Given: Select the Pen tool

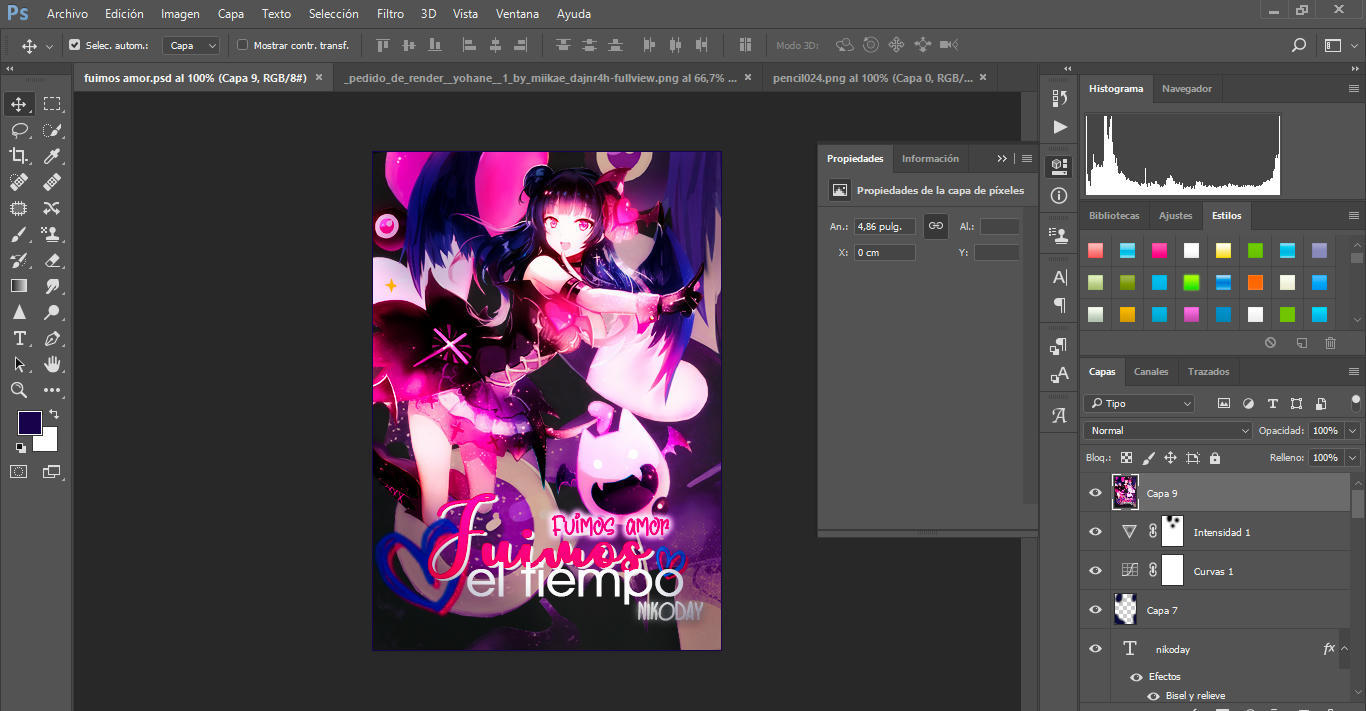Looking at the screenshot, I should coord(52,338).
